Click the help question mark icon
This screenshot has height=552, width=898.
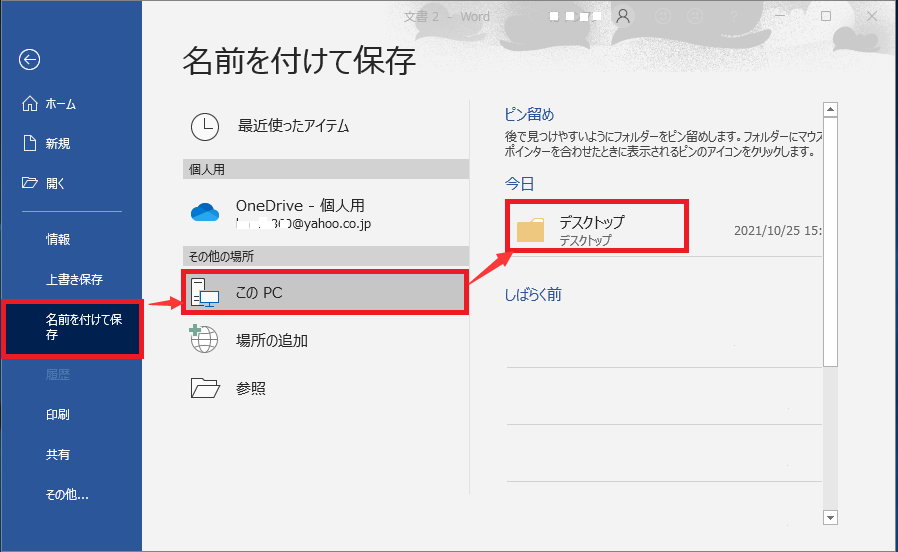(x=734, y=17)
